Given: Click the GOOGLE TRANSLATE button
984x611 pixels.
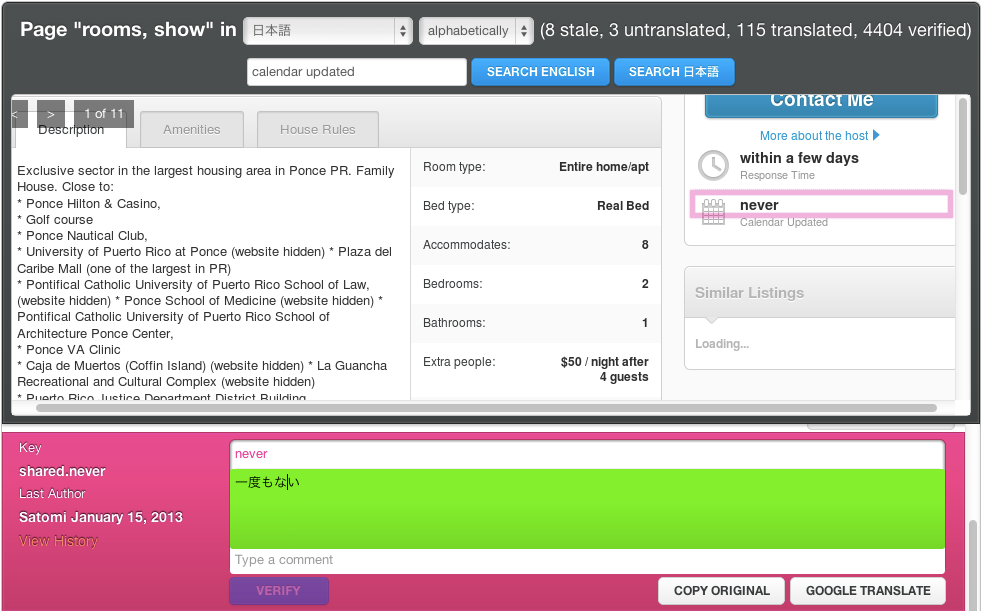Looking at the screenshot, I should click(x=868, y=591).
